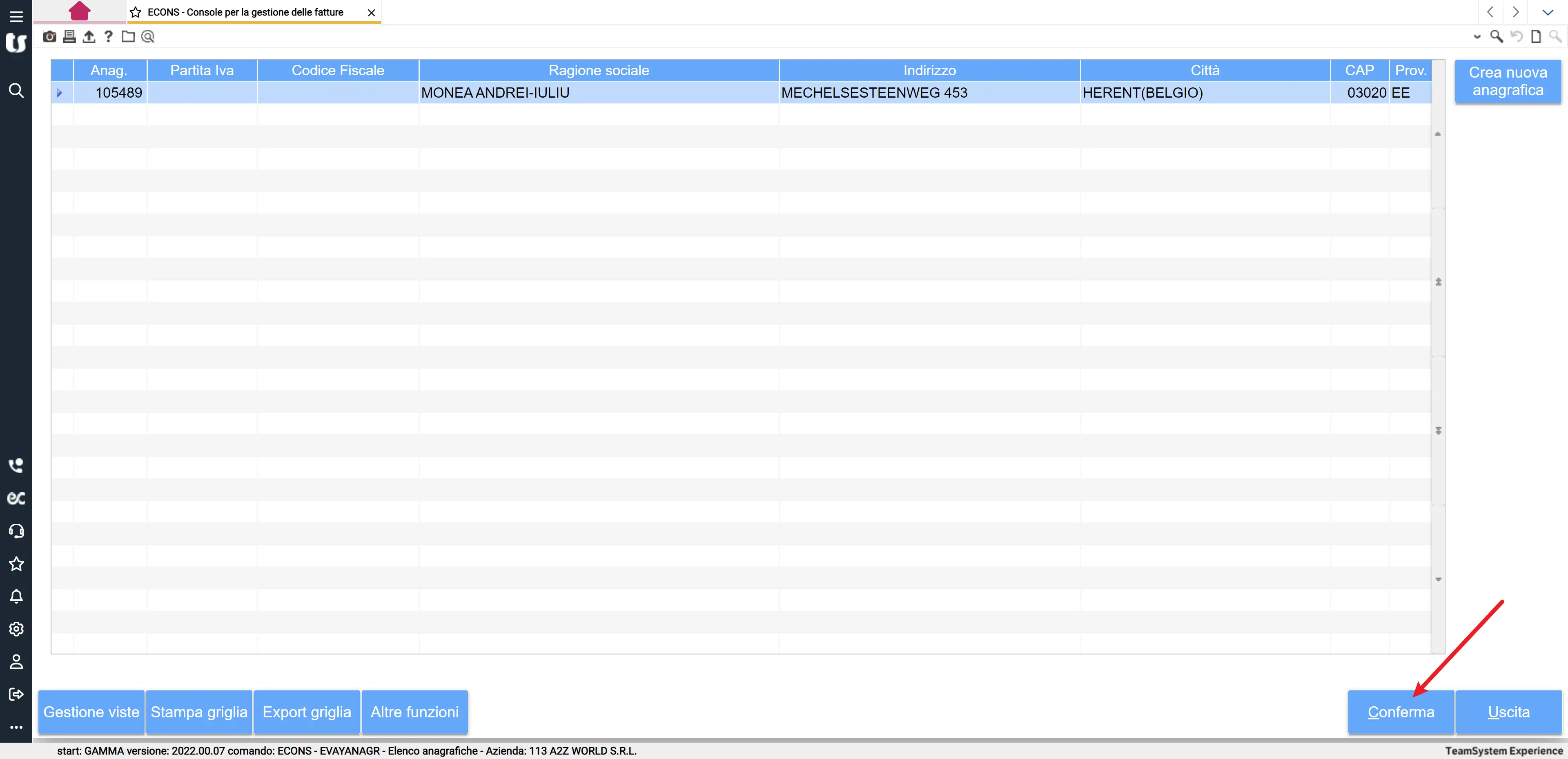Expand small toolbar dropdown arrow near search
Screen dimensions: 1568x759
1477,36
